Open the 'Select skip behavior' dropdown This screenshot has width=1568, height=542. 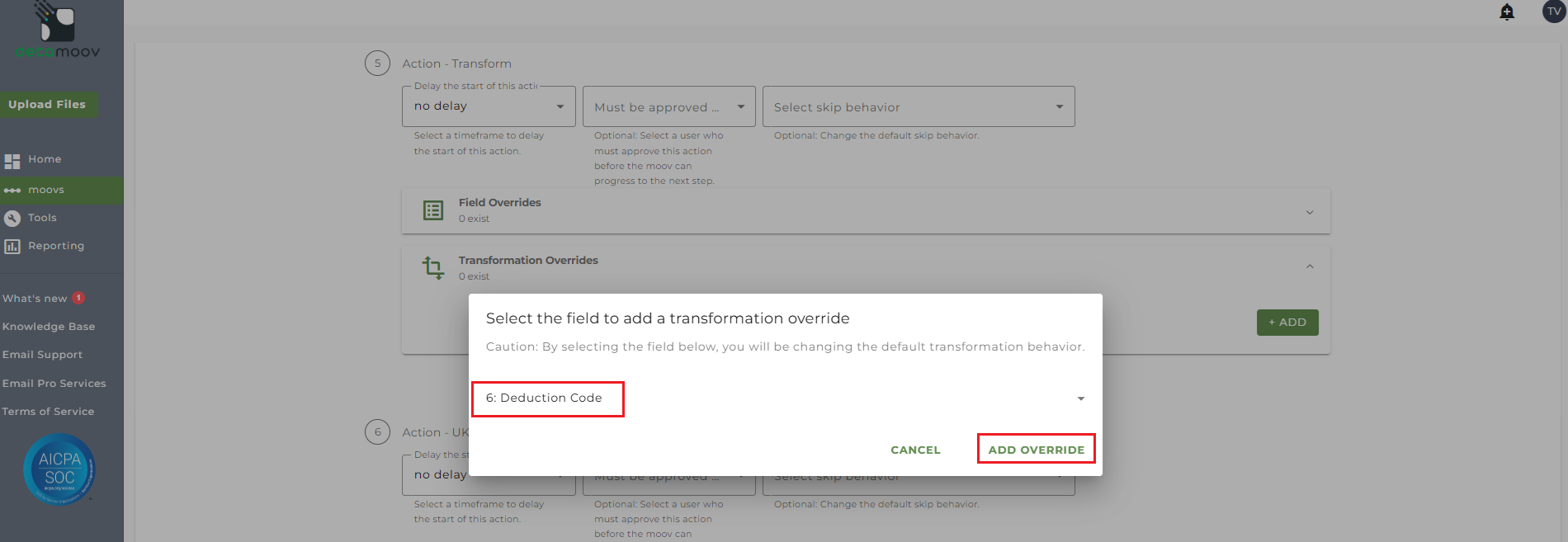pyautogui.click(x=918, y=107)
